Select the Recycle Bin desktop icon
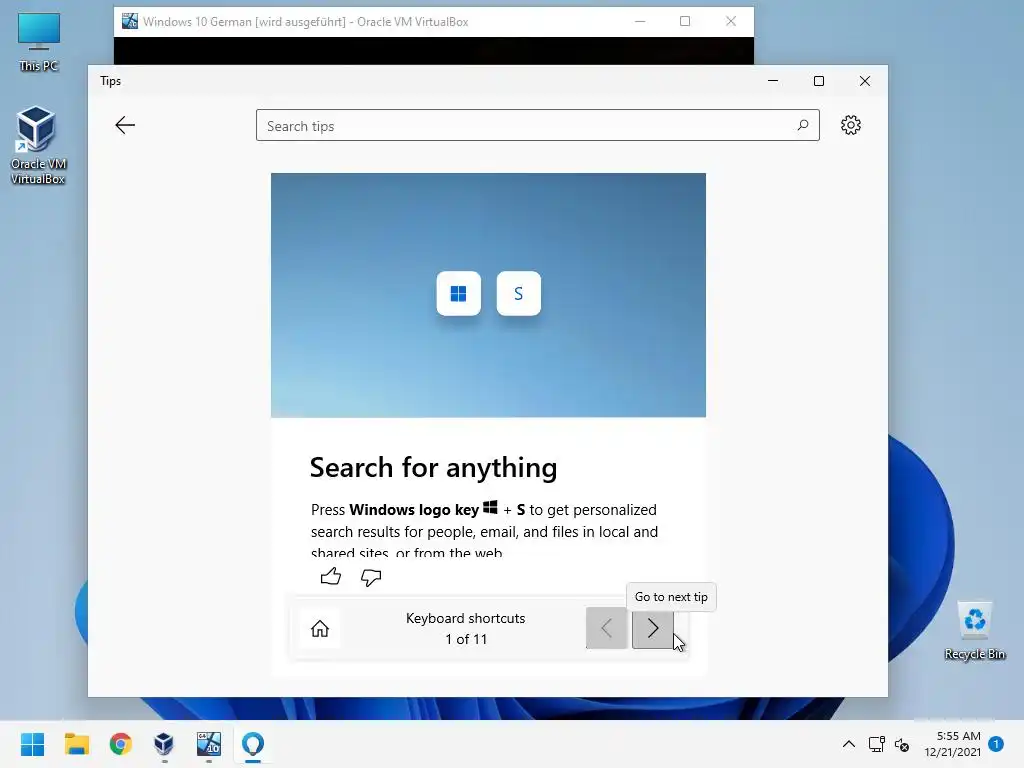This screenshot has height=768, width=1024. tap(974, 631)
